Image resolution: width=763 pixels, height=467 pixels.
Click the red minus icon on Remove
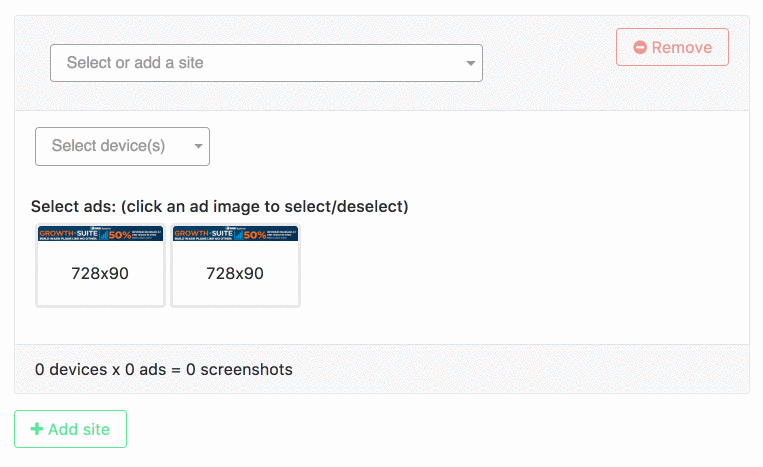click(x=640, y=47)
